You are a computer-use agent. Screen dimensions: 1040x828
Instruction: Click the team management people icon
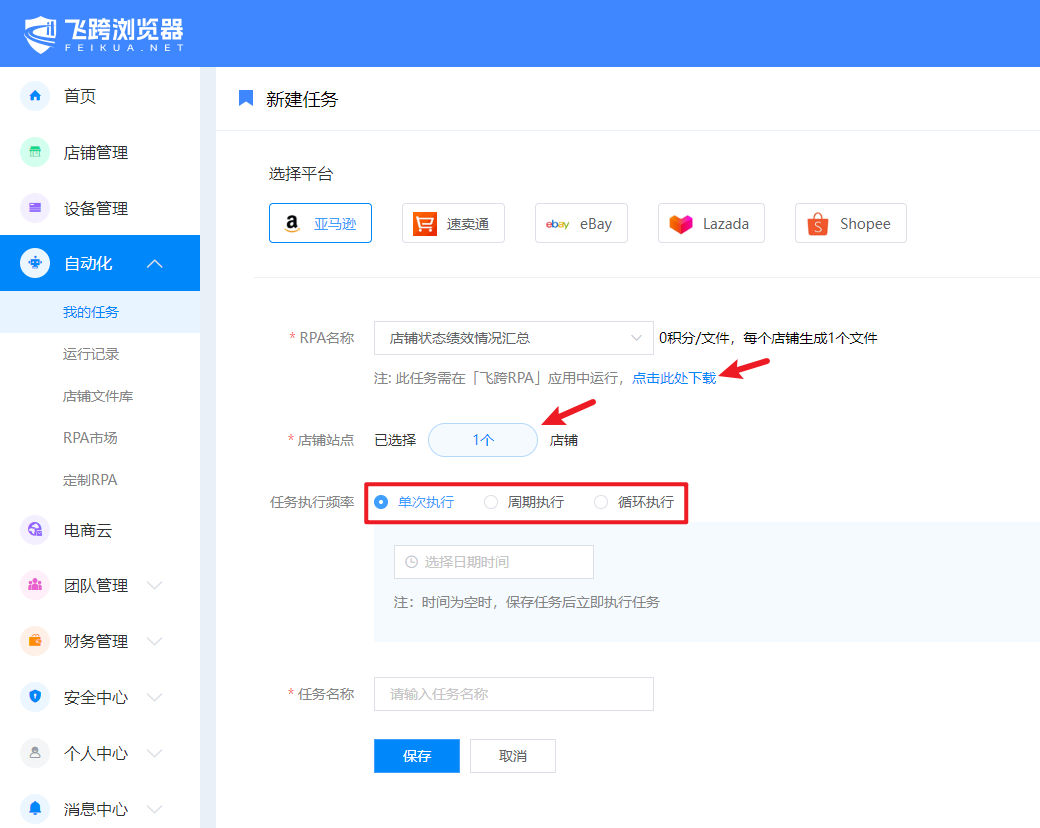coord(35,585)
